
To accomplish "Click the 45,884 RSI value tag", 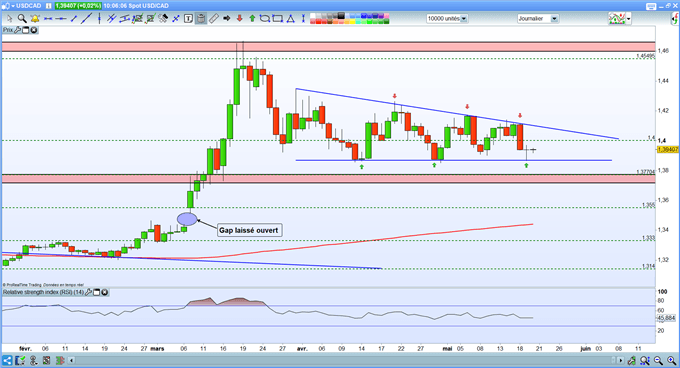I will [x=667, y=318].
